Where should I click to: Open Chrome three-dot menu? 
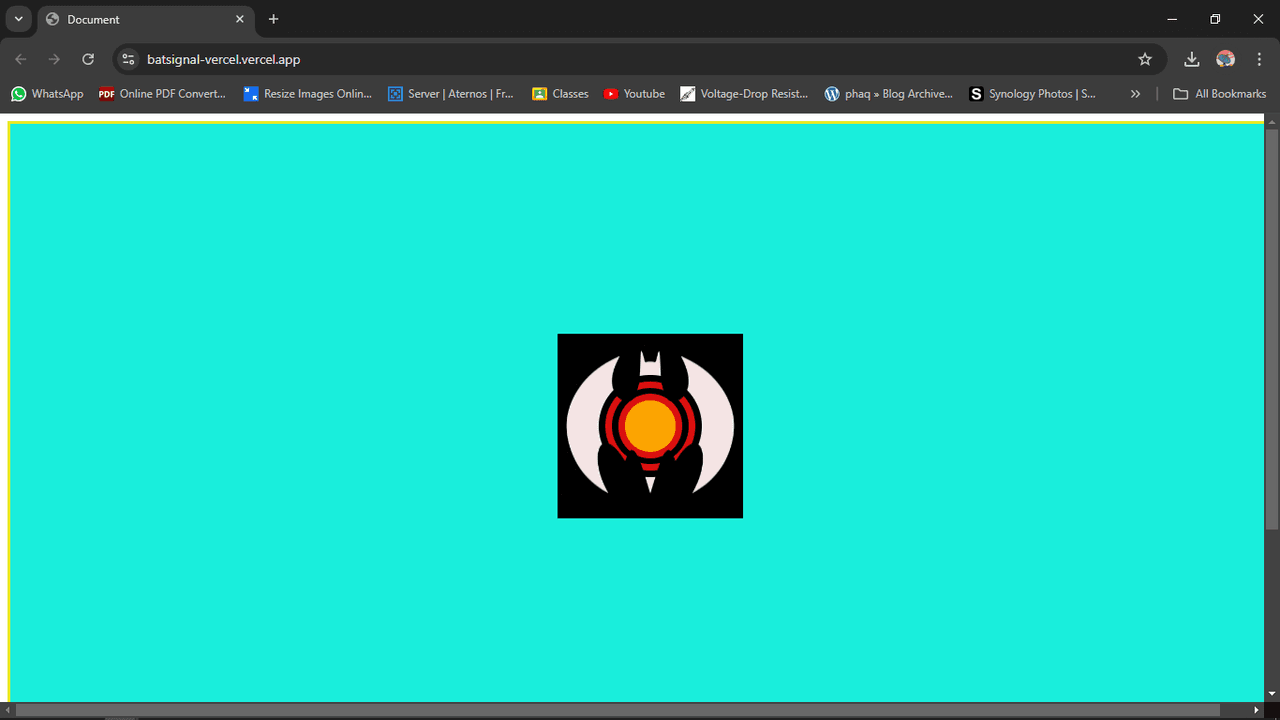1259,59
